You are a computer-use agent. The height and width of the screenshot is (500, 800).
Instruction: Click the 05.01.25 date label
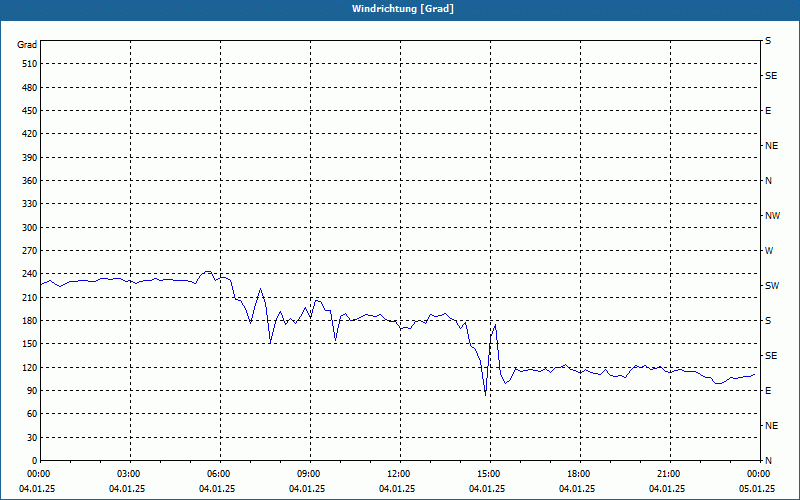757,488
